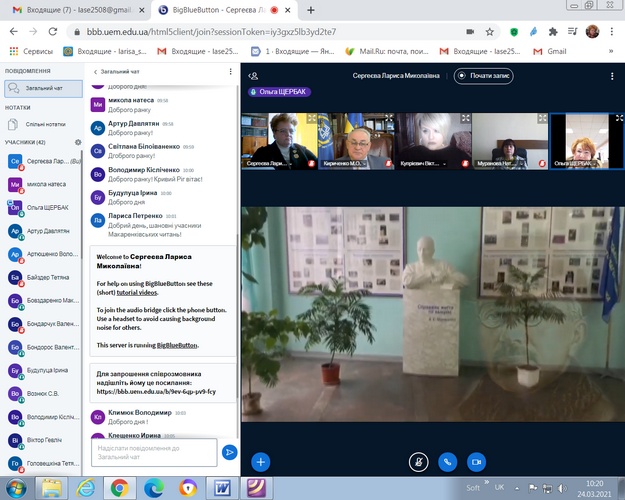Show hidden system tray icons
This screenshot has width=625, height=500.
point(517,488)
